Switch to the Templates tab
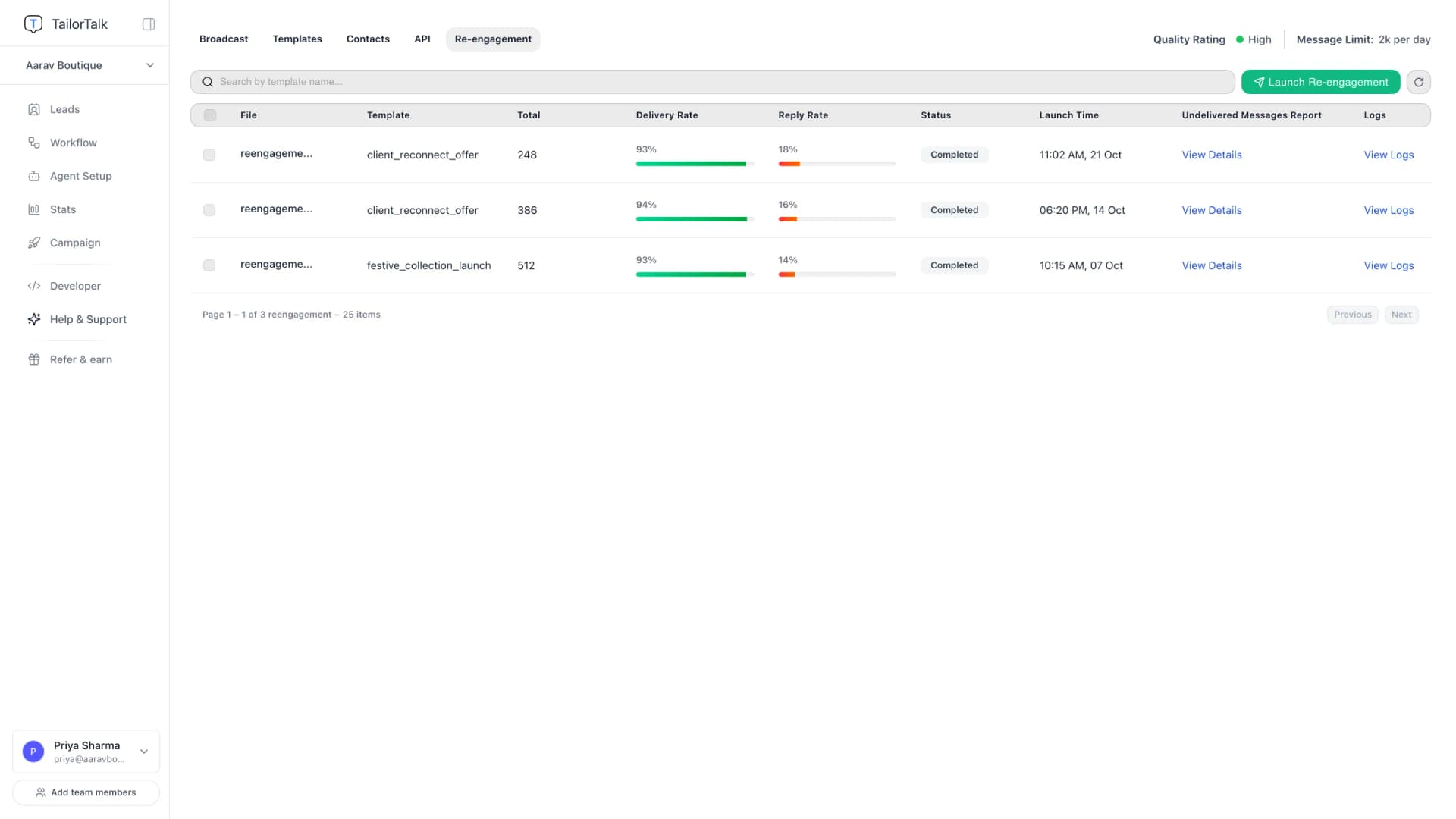 [297, 39]
